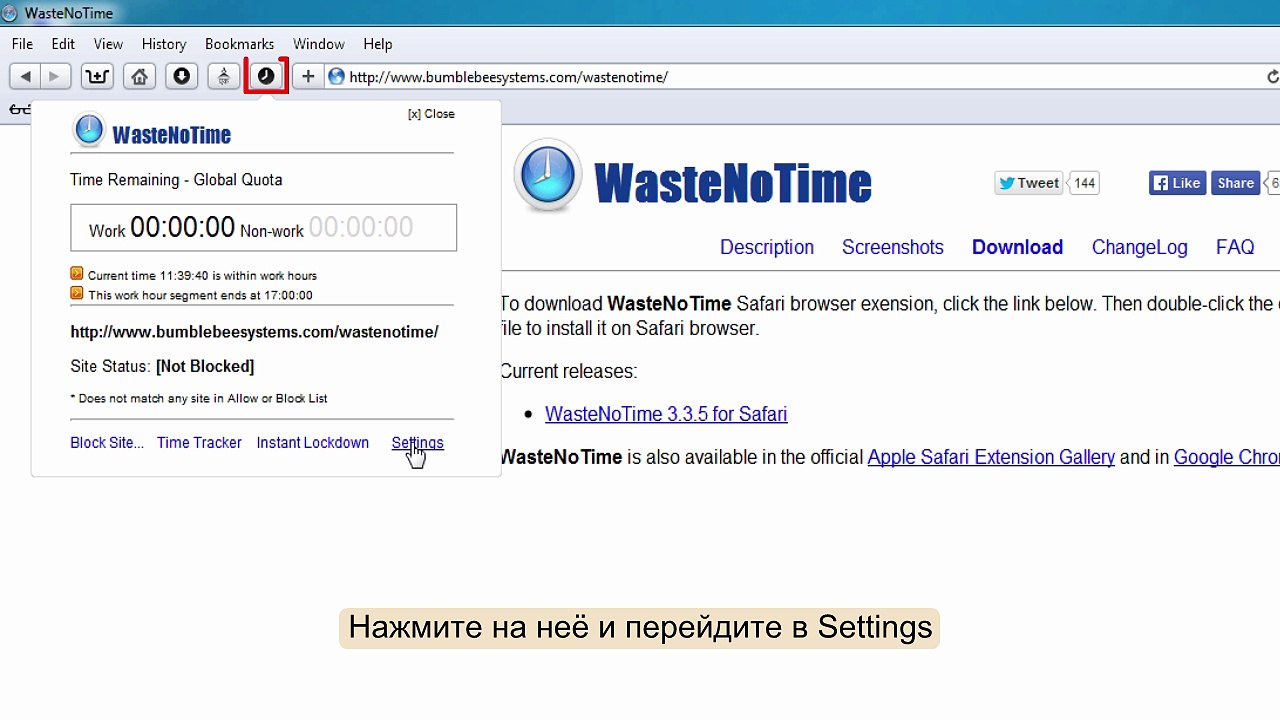Open the Edit menu
1280x720 pixels.
point(63,44)
